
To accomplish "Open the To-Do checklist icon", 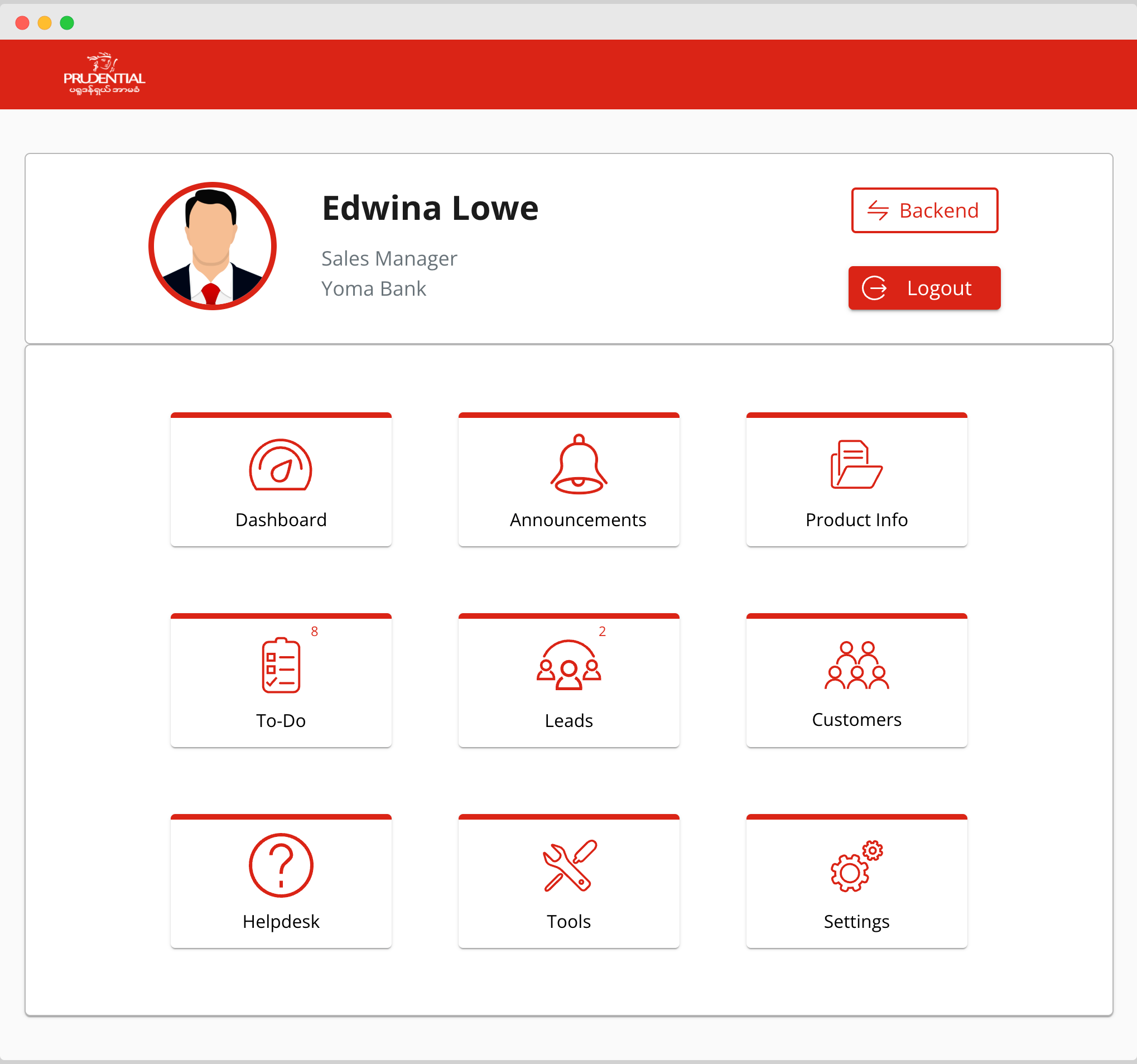I will click(x=280, y=665).
